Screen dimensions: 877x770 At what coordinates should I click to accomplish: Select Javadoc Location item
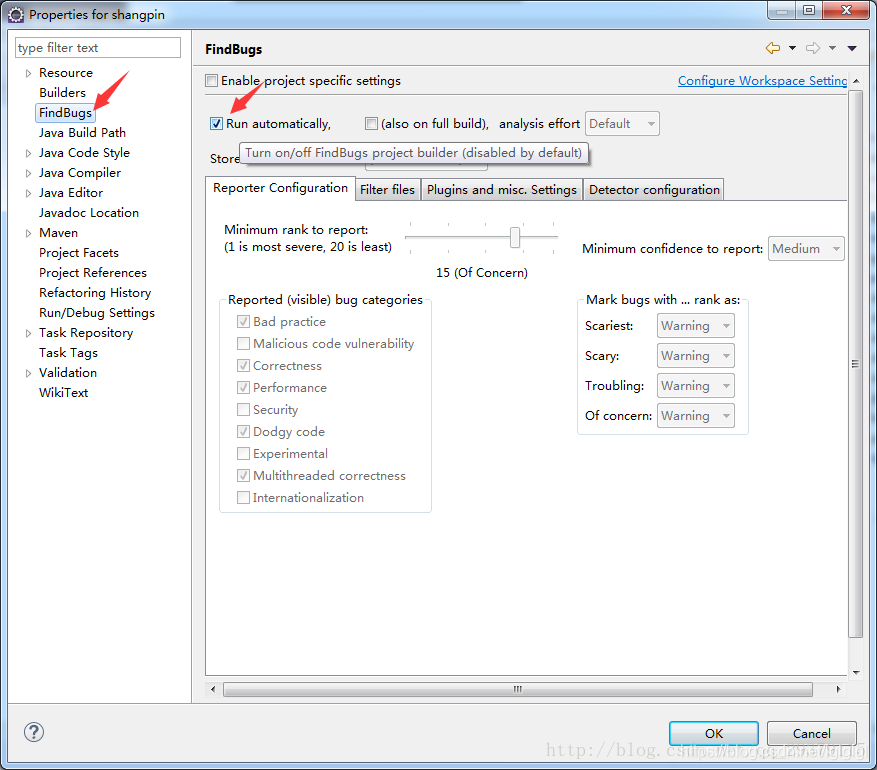88,213
